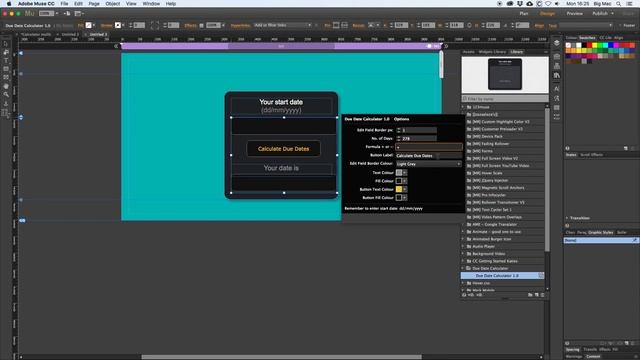Click the volume icon in menu bar
The width and height of the screenshot is (640, 360).
coord(557,4)
